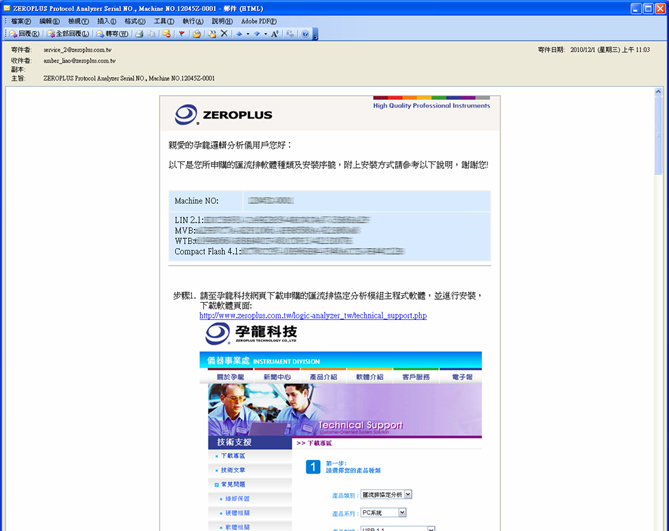
Task: Open the 格式(O) Format menu
Action: [x=135, y=21]
